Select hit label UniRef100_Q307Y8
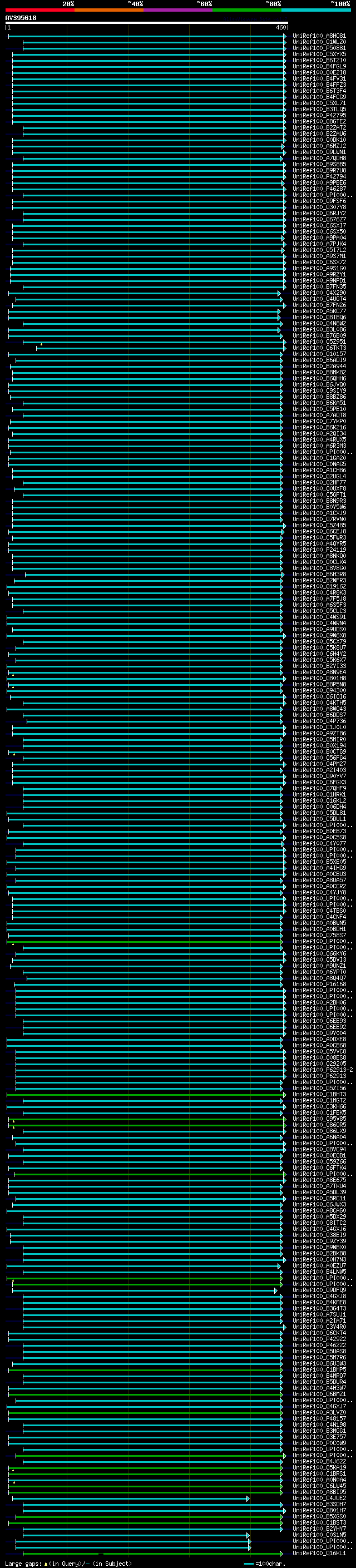 319,207
